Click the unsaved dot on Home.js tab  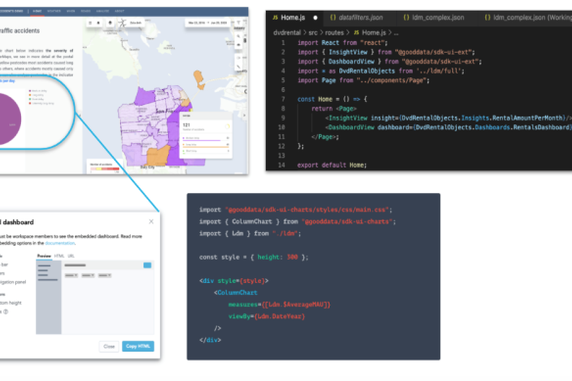pos(315,18)
